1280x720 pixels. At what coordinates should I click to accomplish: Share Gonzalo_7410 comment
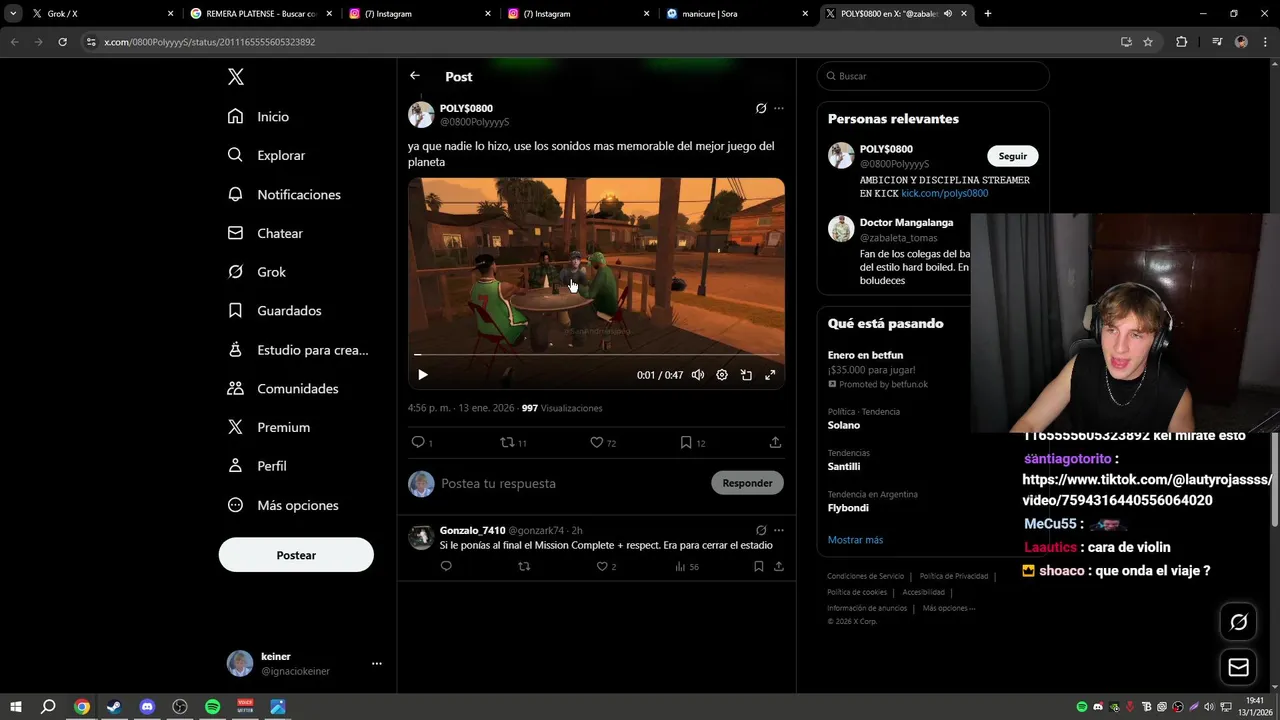pos(778,566)
